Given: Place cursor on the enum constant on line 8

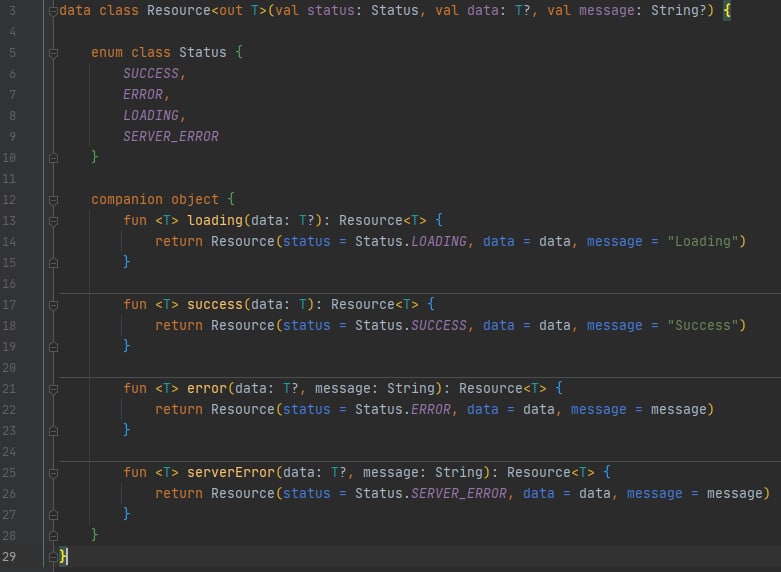Looking at the screenshot, I should [151, 116].
